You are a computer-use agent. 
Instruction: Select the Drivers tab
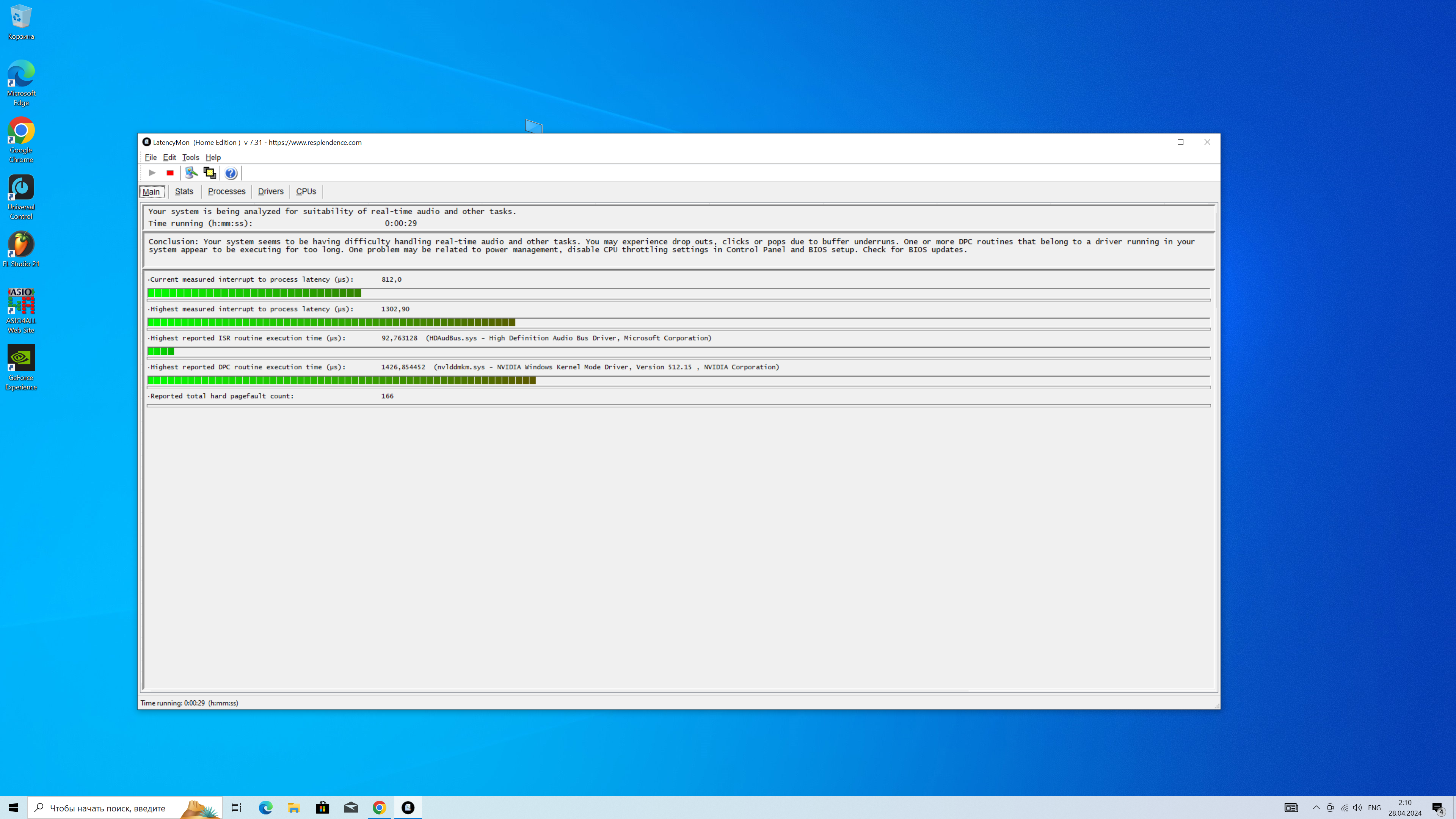pos(270,191)
